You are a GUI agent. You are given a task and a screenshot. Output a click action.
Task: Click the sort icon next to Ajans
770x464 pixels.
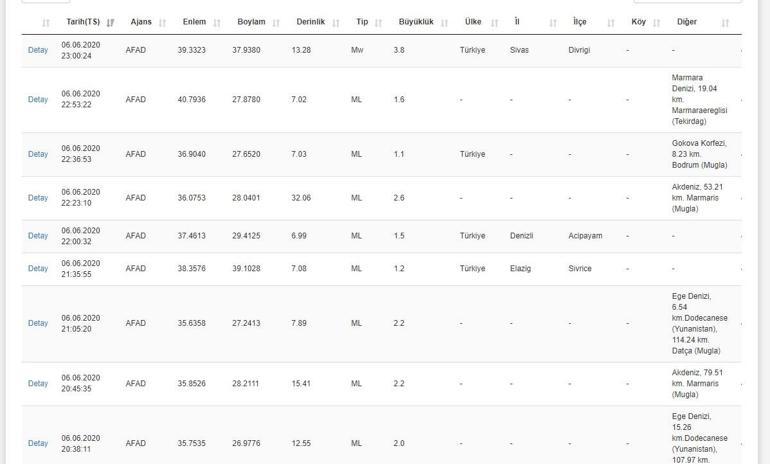[163, 23]
